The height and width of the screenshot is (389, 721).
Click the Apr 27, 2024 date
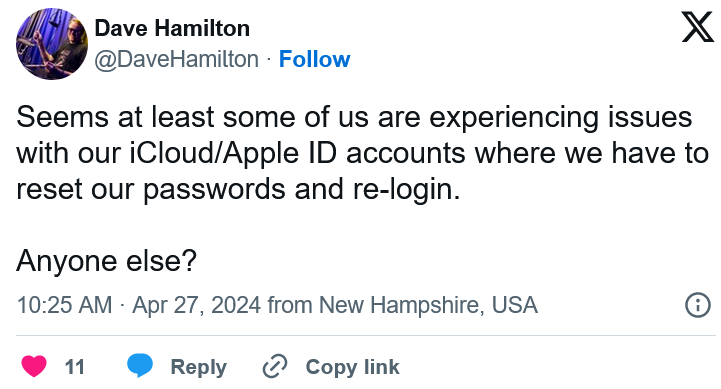197,305
